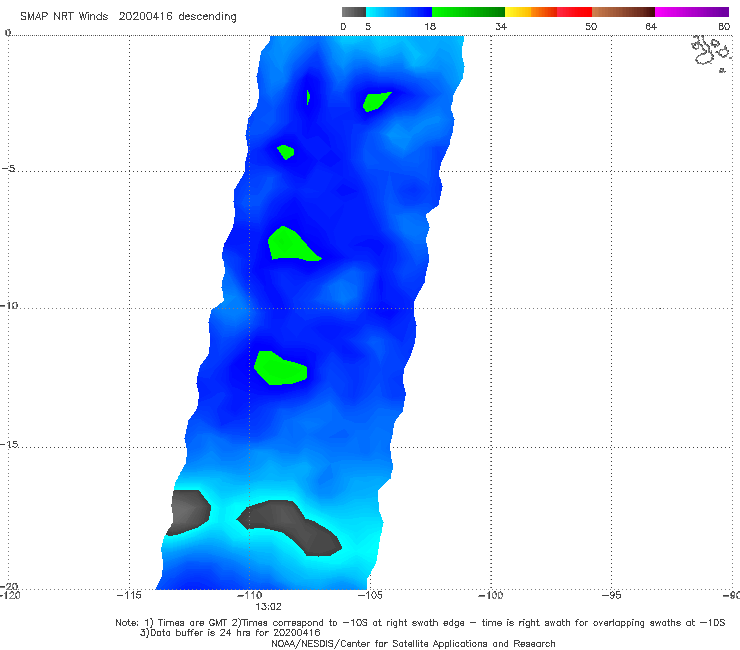Click the NOAA/NESDIS credit line
This screenshot has height=650, width=740.
coord(413,644)
